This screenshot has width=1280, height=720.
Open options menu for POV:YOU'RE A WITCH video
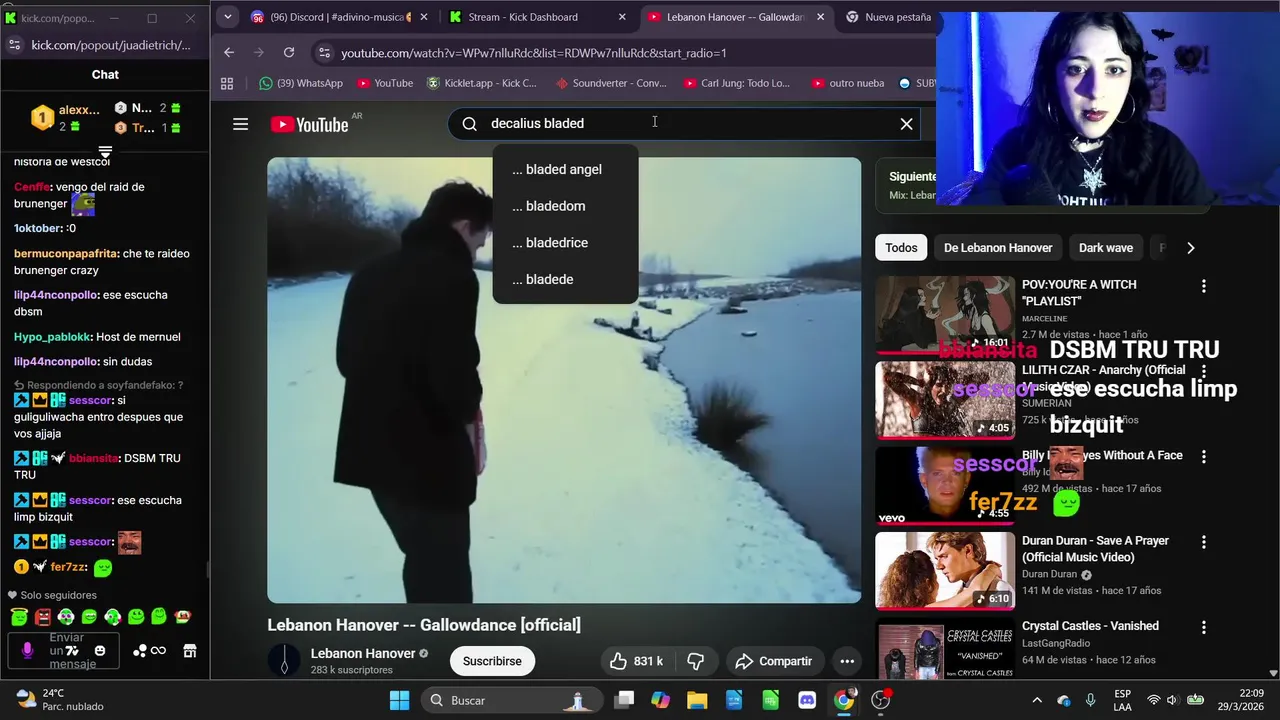(x=1203, y=286)
